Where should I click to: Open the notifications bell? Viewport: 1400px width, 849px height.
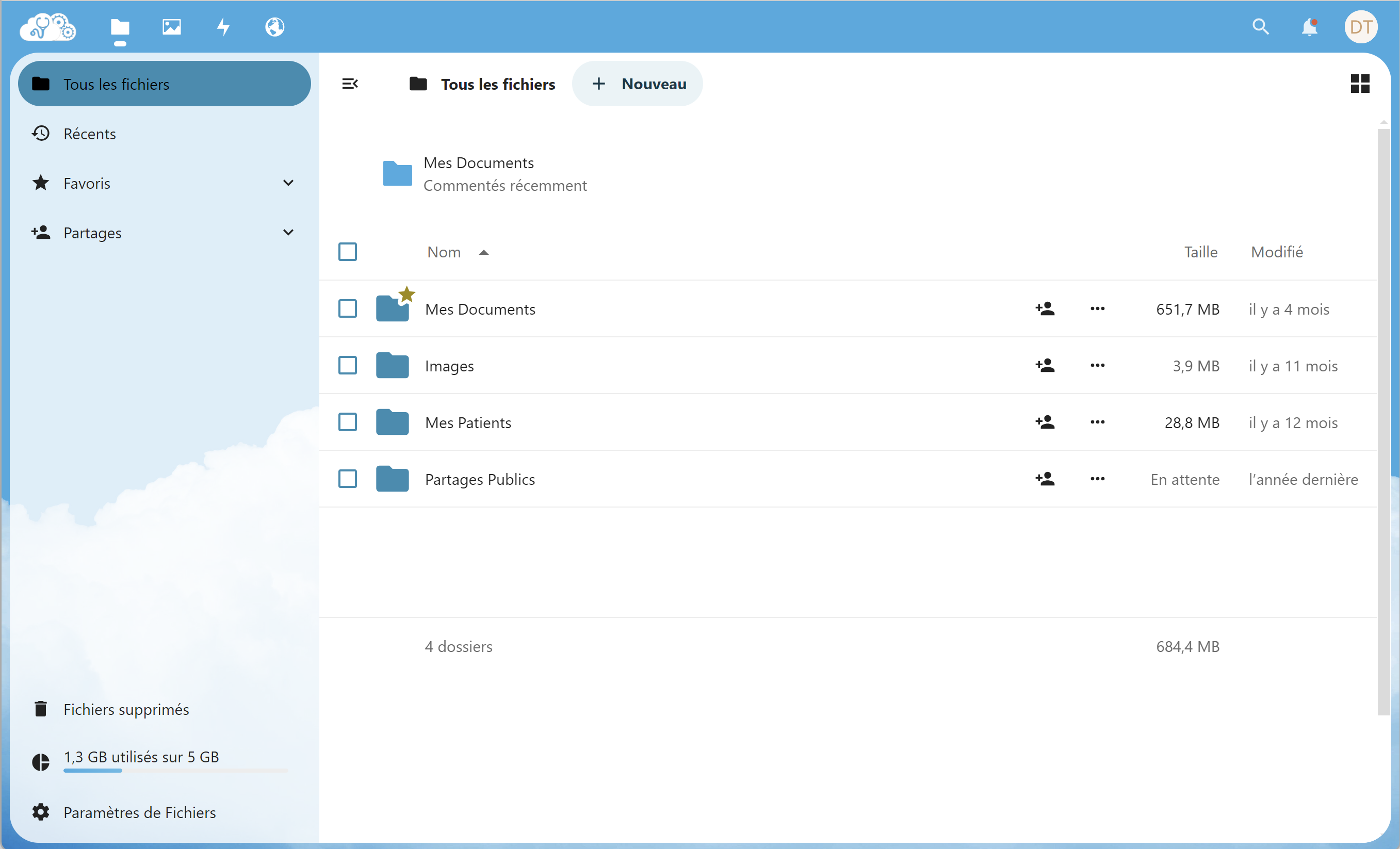tap(1310, 27)
